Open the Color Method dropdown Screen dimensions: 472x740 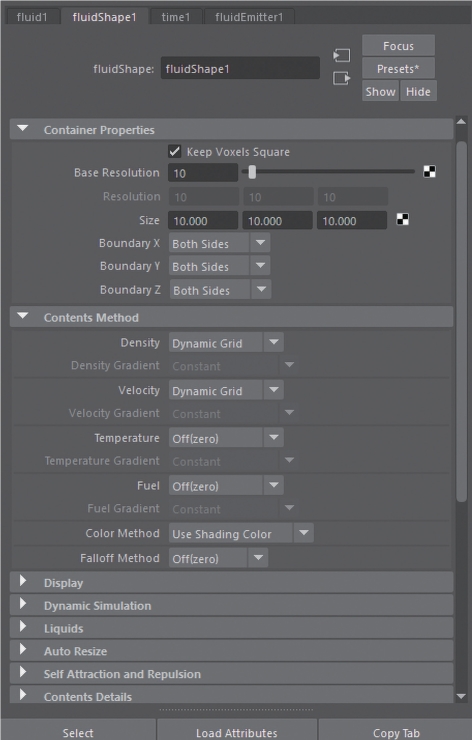point(241,533)
